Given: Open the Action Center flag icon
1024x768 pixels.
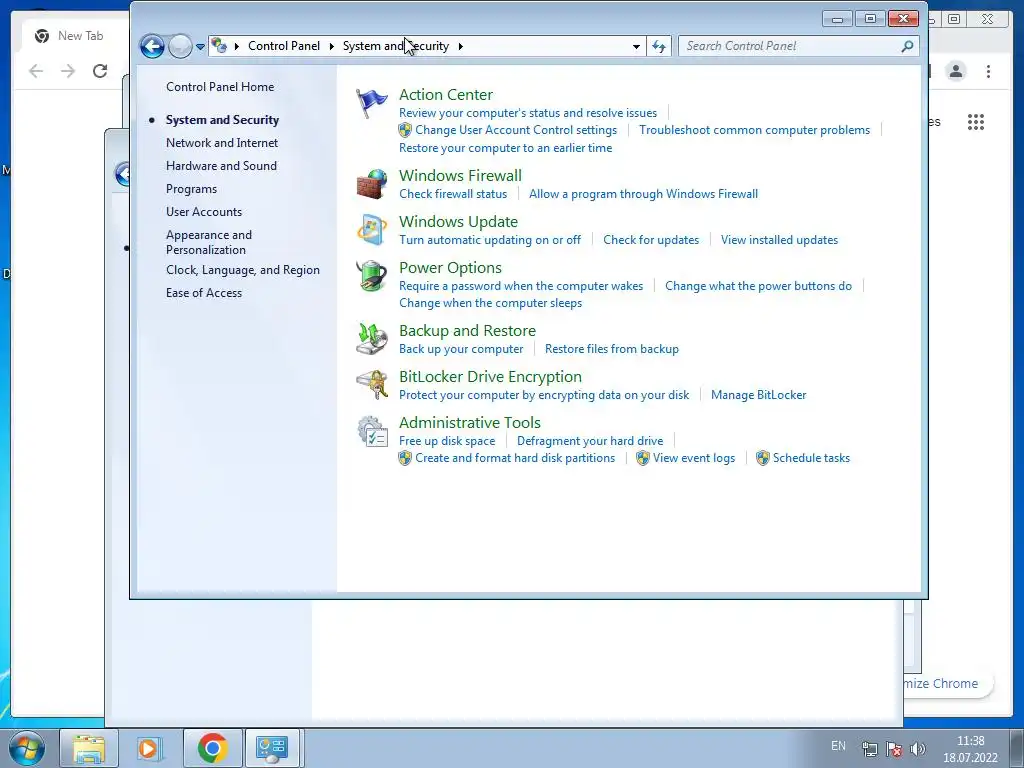Looking at the screenshot, I should 372,103.
